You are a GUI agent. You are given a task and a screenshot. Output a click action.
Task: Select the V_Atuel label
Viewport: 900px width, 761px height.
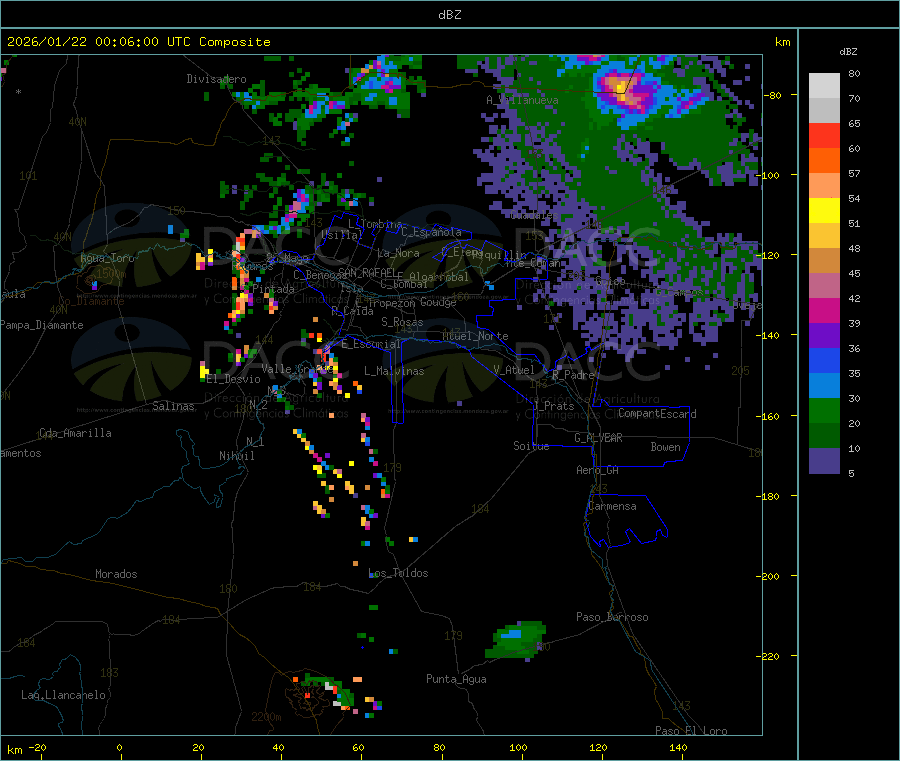514,370
